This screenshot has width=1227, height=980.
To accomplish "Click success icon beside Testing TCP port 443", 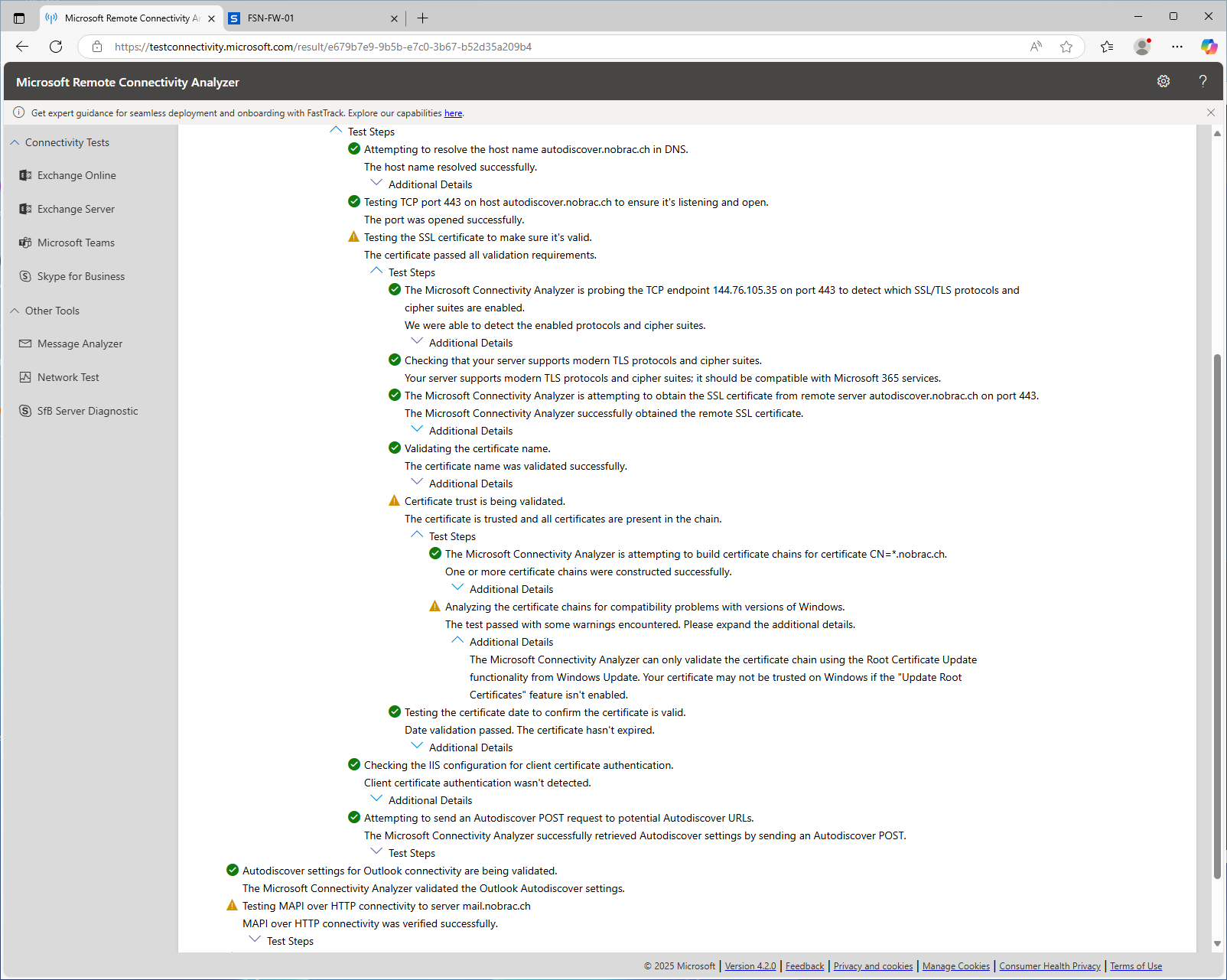I will (353, 202).
